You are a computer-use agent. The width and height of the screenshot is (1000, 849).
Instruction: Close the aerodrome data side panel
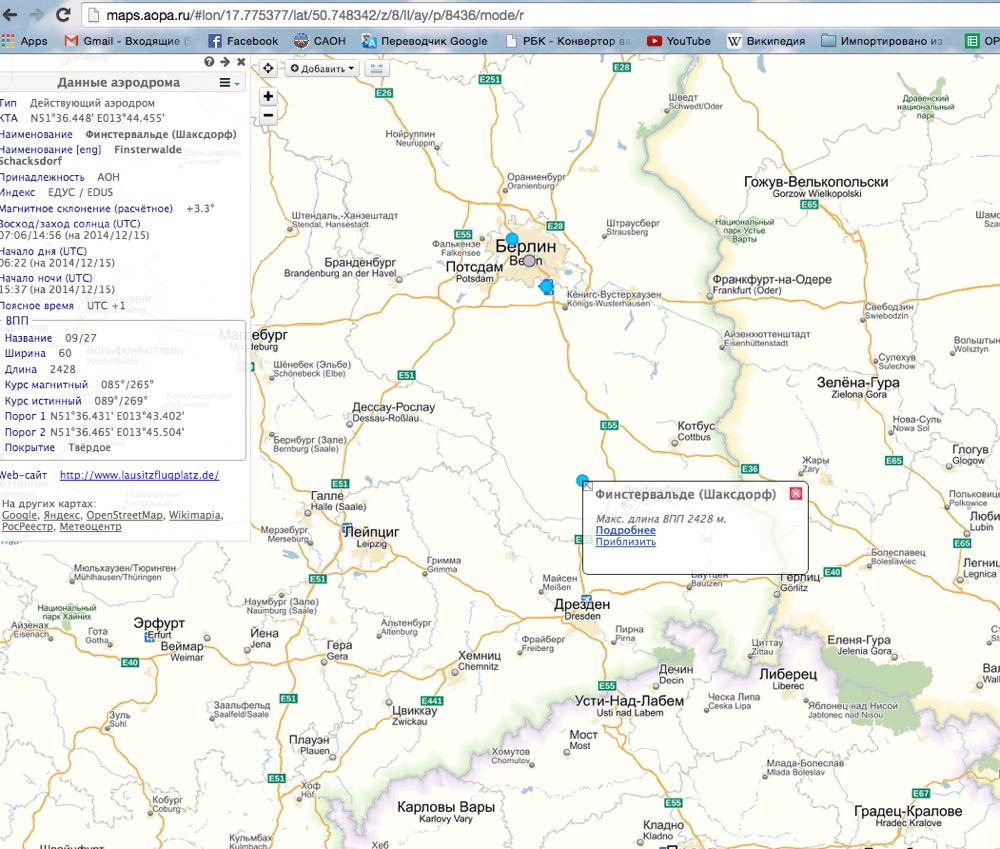pos(240,62)
